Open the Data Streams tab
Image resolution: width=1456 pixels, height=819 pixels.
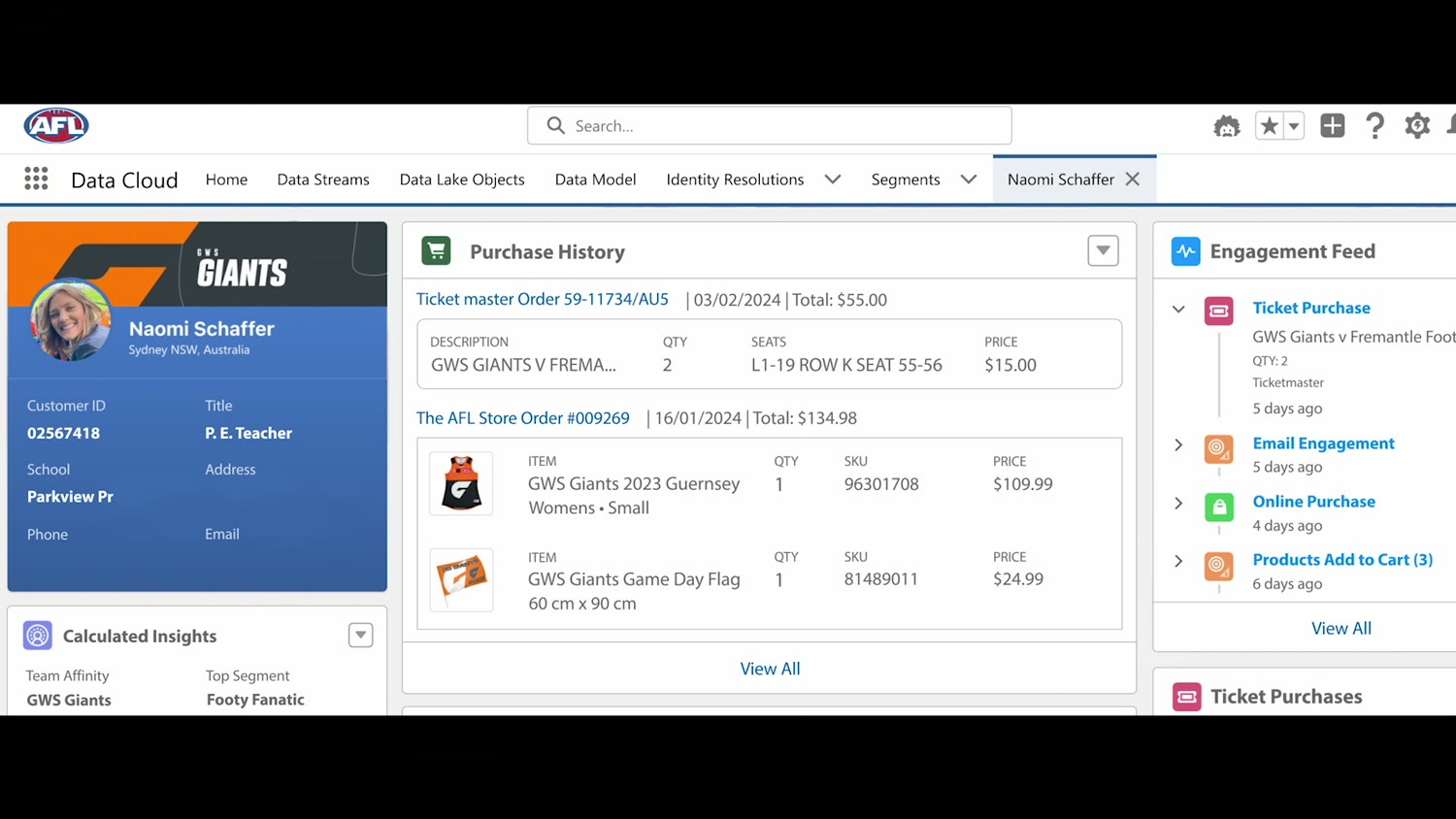pos(323,180)
